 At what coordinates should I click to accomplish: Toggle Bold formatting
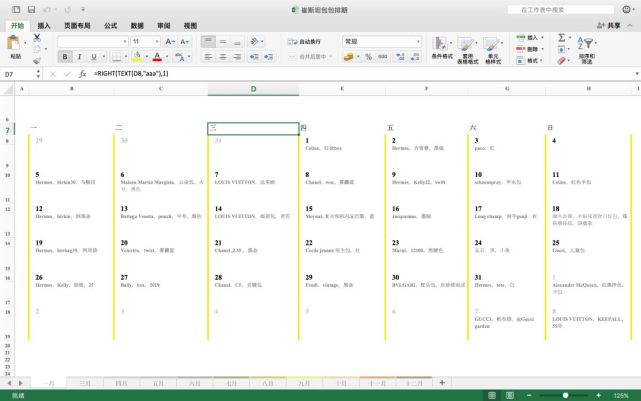(x=65, y=57)
